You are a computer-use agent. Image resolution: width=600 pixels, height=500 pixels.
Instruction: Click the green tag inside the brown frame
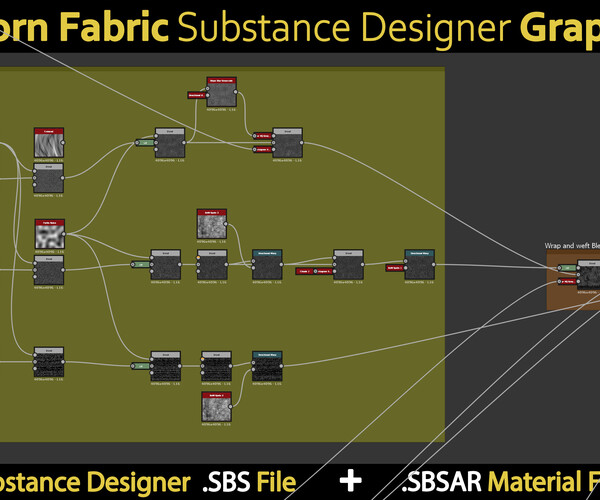click(567, 268)
